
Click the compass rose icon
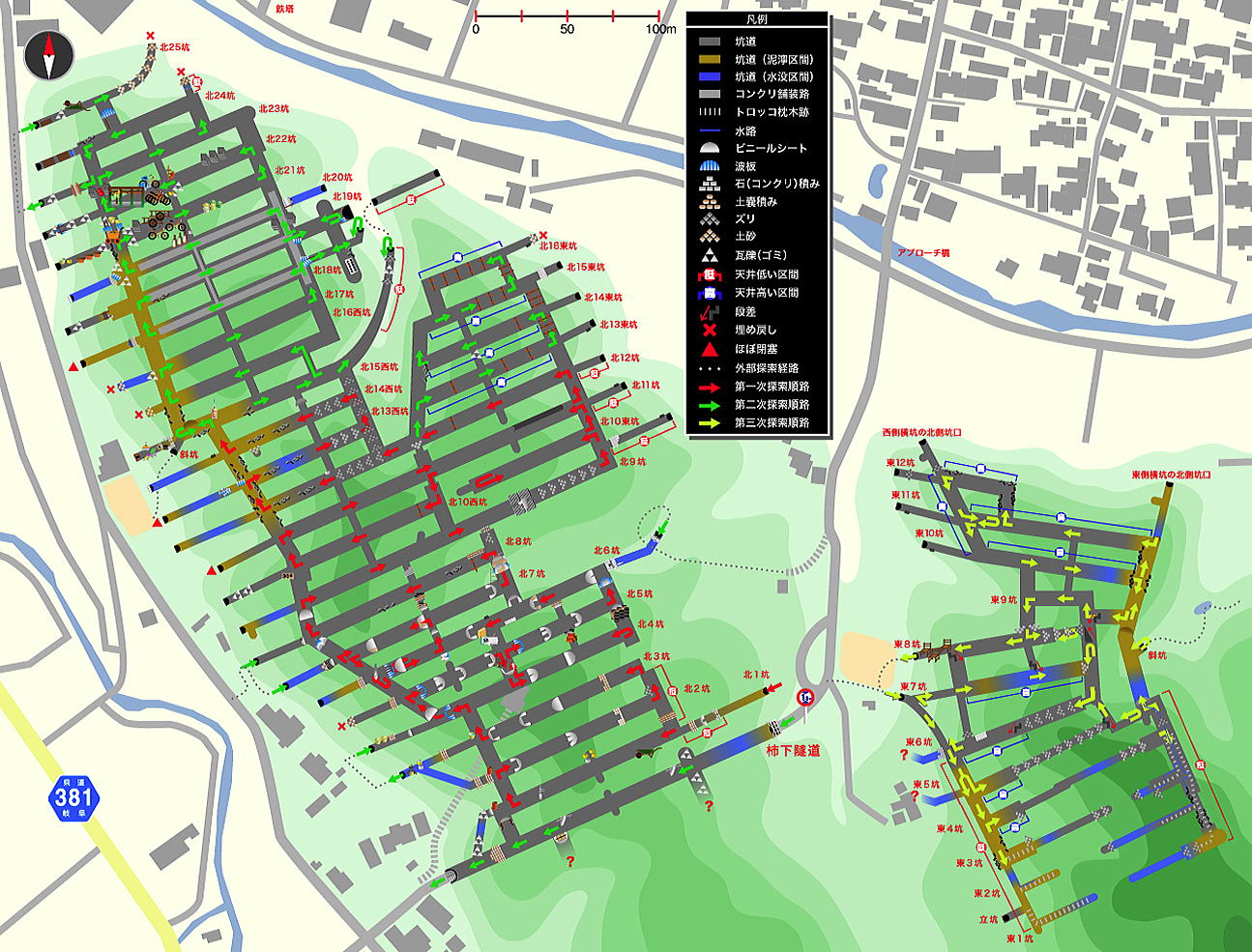point(48,55)
